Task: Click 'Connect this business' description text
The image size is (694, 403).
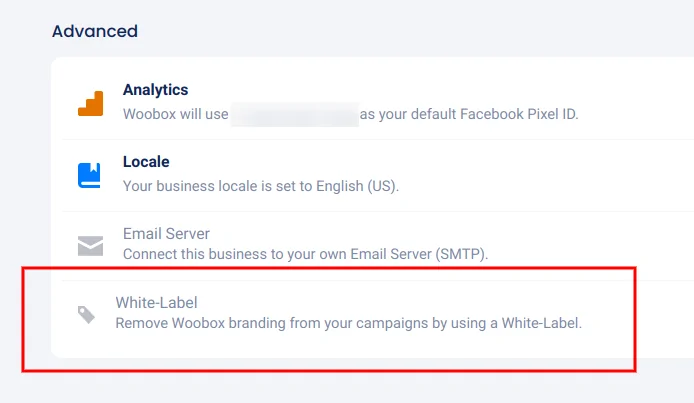Action: point(186,254)
